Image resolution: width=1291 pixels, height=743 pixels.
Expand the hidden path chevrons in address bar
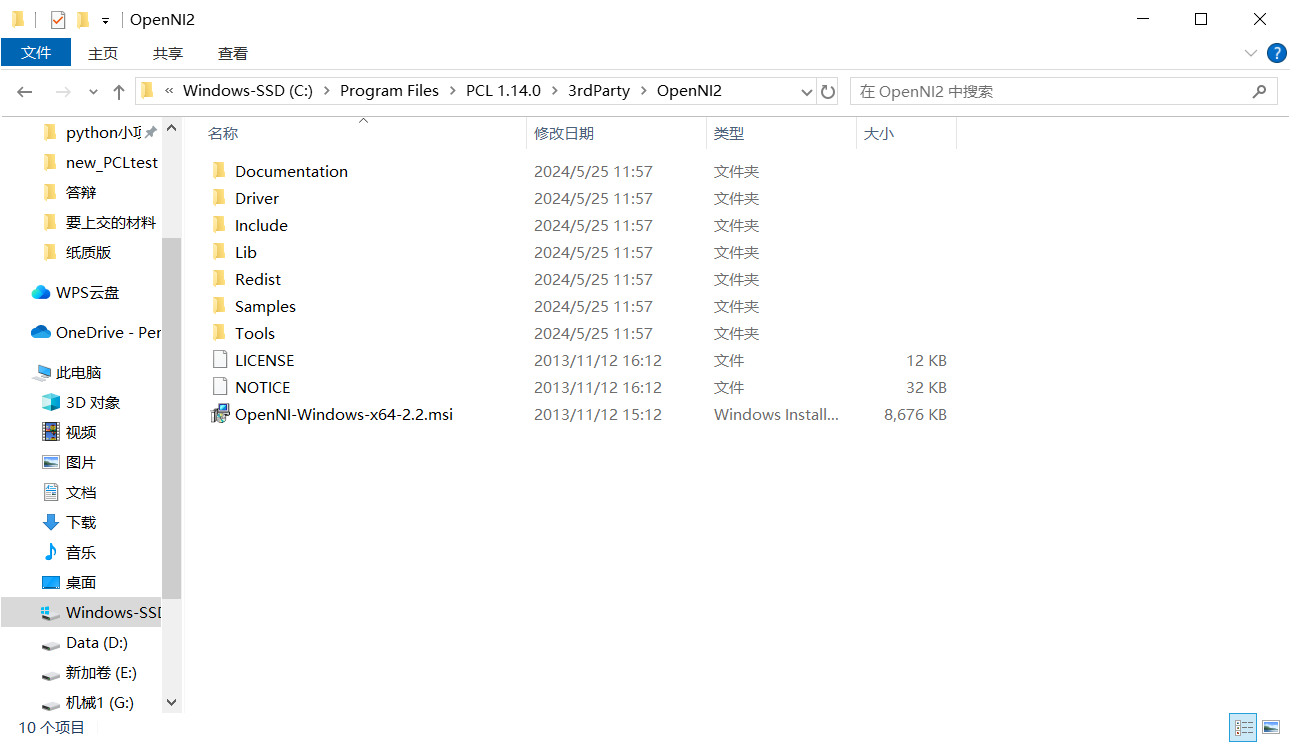(x=169, y=91)
